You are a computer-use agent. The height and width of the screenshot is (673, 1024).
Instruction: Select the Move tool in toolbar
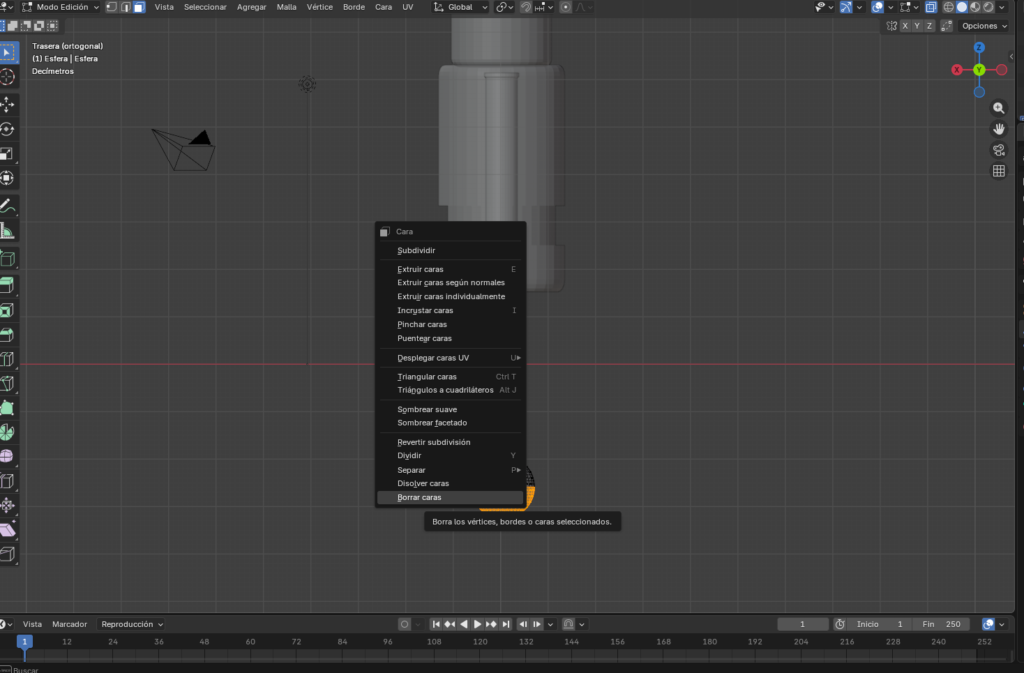7,104
